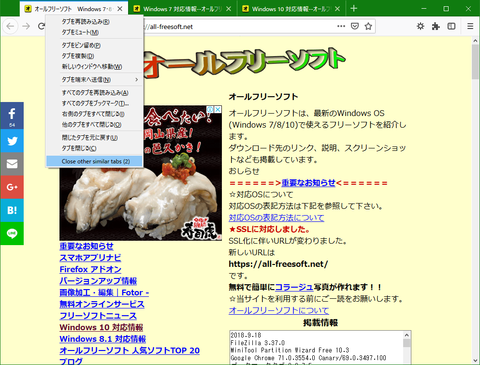Save page to Pocket icon
This screenshot has height=365, width=480.
(x=355, y=26)
